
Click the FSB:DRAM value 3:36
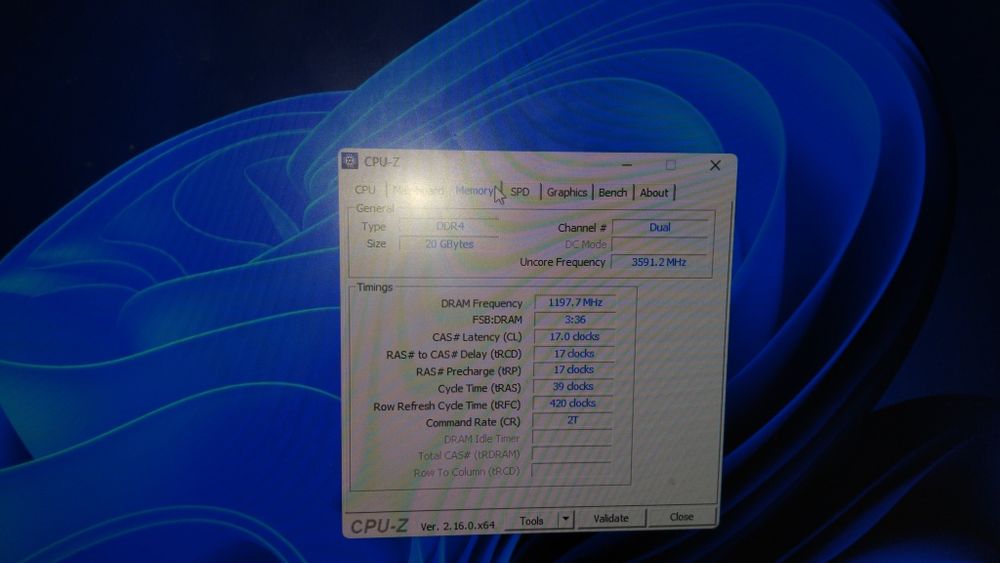pos(575,319)
